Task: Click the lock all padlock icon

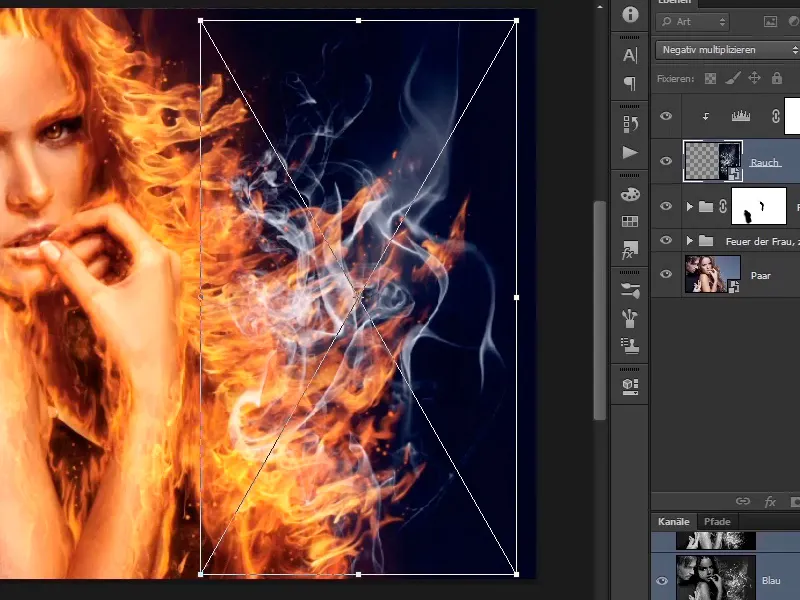Action: [777, 78]
